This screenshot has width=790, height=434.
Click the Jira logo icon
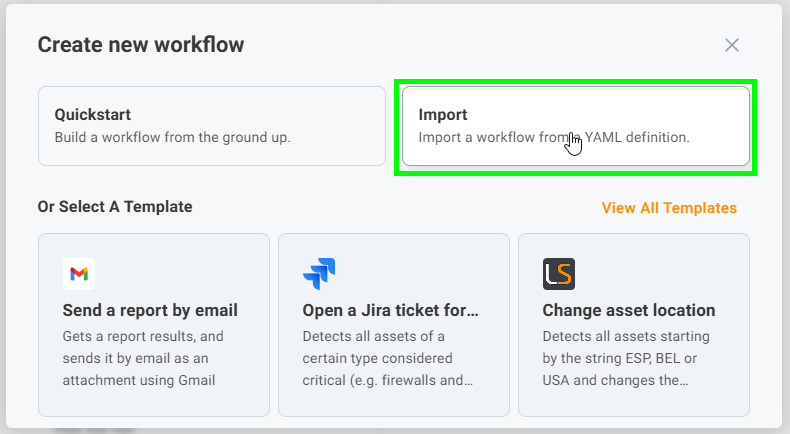(318, 273)
